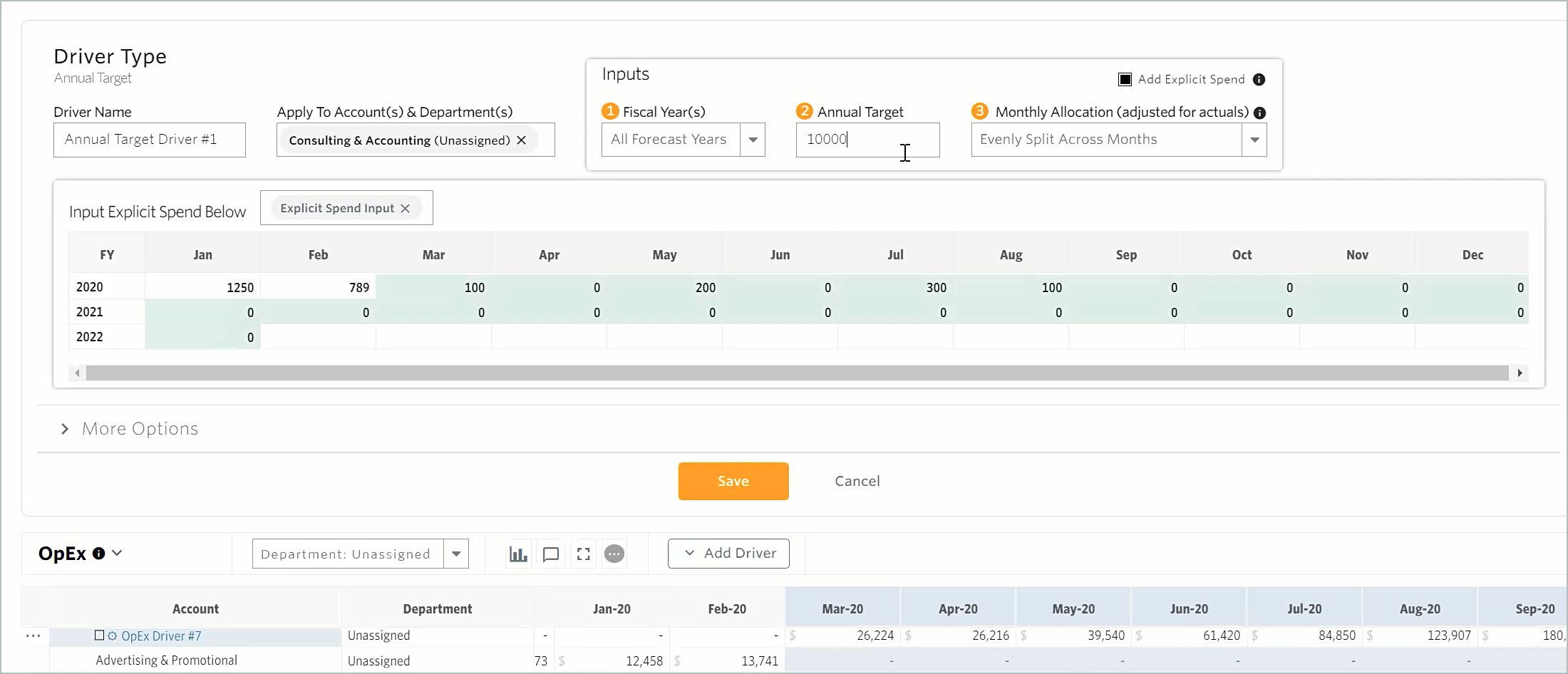Click gear icon next to OpEx Driver #7

click(113, 636)
